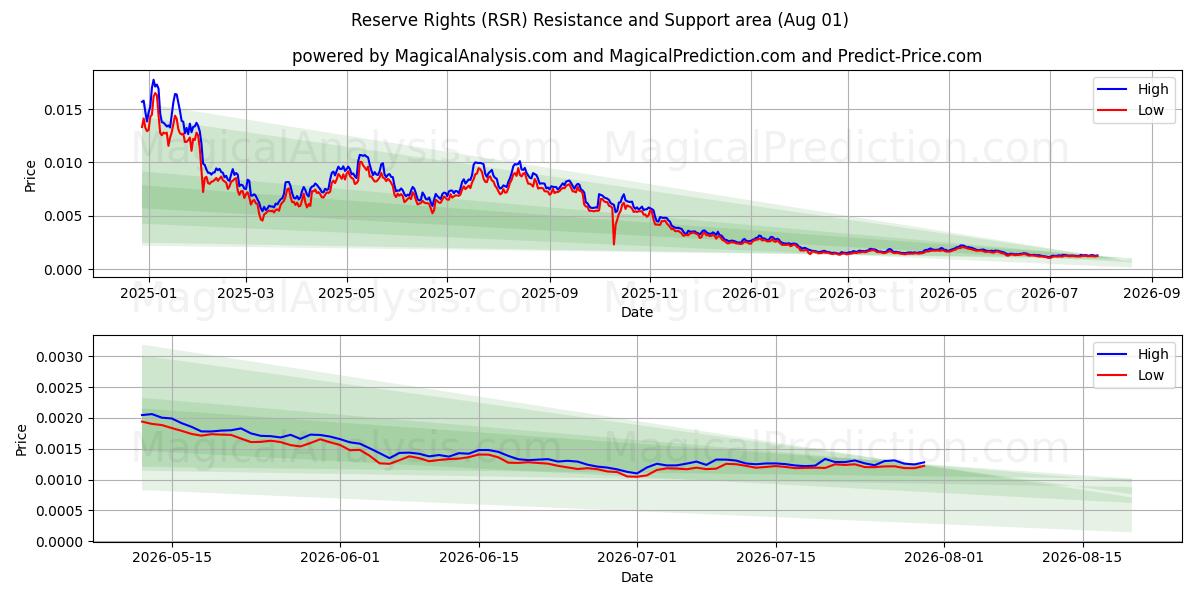This screenshot has height=600, width=1200.
Task: Click the '2026-08-01' date label on bottom chart
Action: point(944,558)
